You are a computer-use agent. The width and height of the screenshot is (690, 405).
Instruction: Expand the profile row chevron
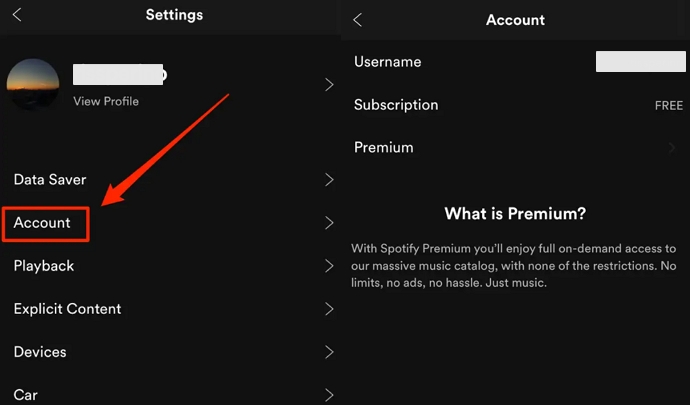click(x=329, y=85)
